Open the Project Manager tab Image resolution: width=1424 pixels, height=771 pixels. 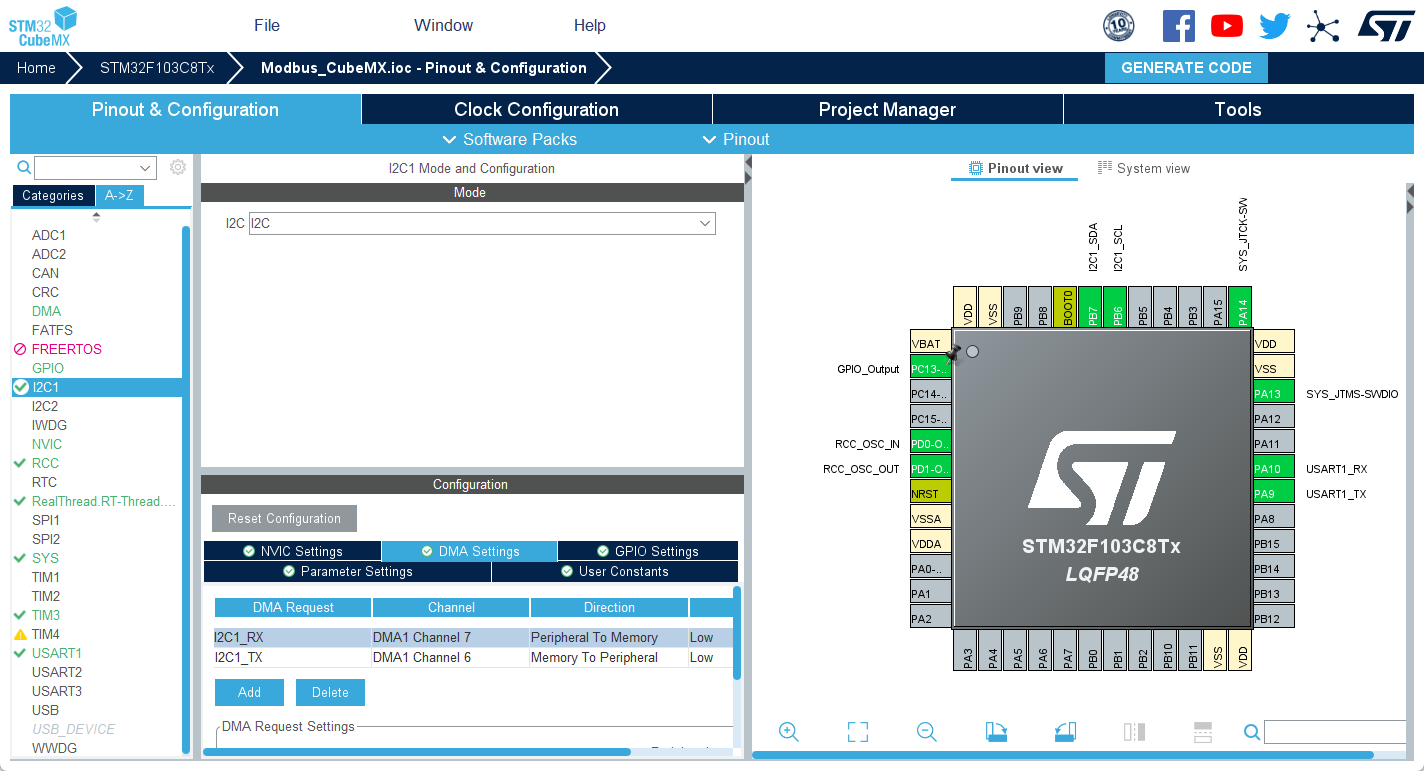887,109
